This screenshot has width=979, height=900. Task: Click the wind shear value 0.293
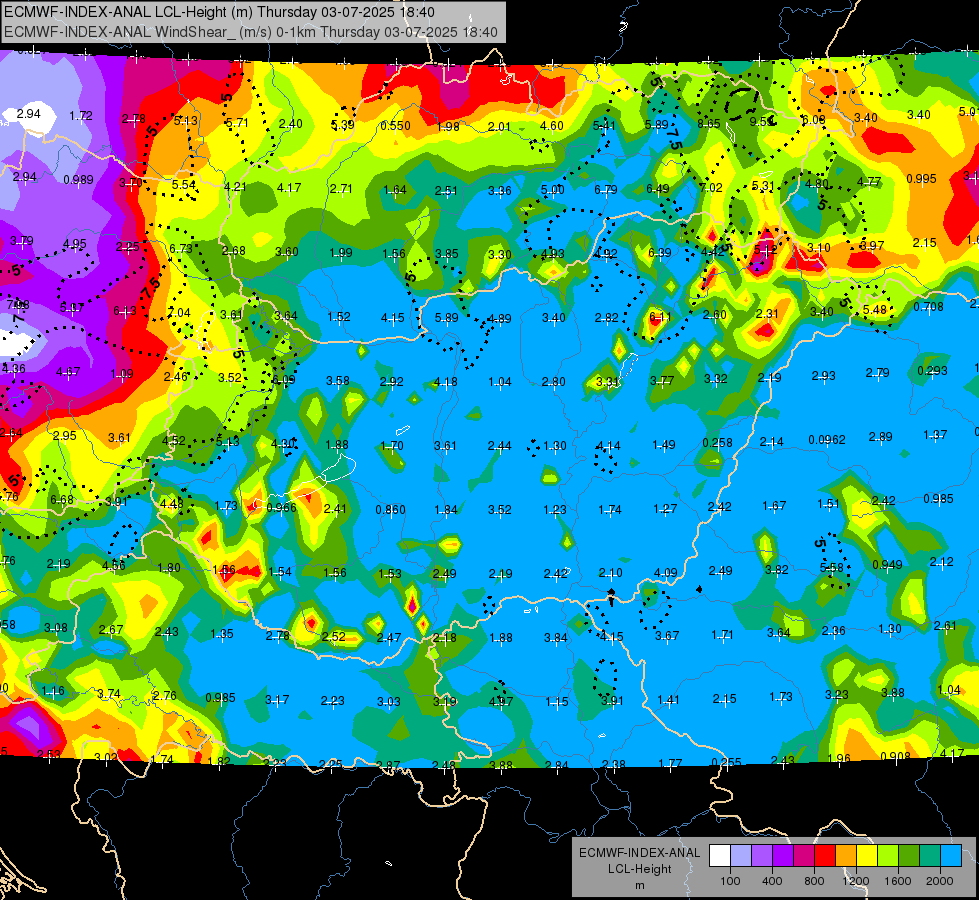[x=933, y=371]
